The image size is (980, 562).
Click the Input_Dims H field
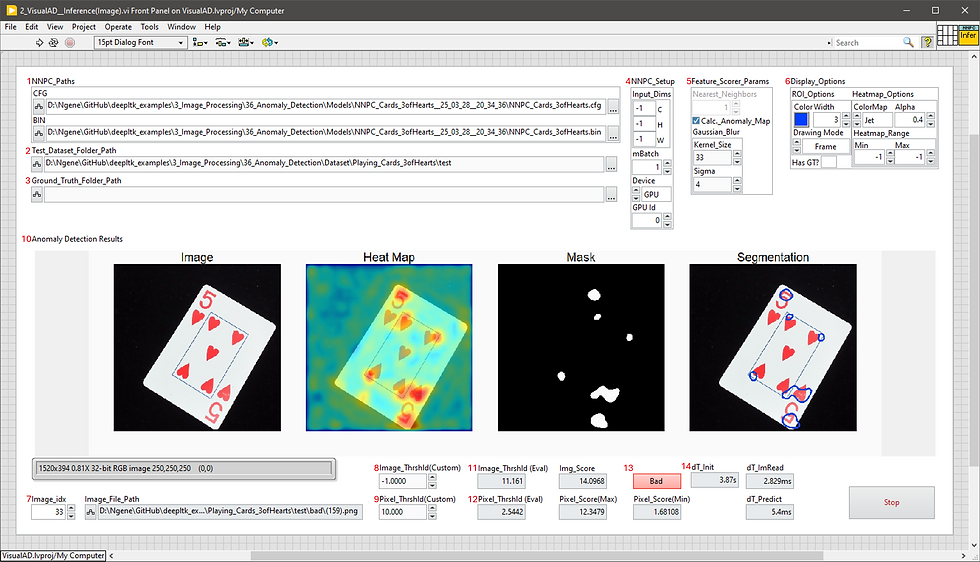click(644, 124)
